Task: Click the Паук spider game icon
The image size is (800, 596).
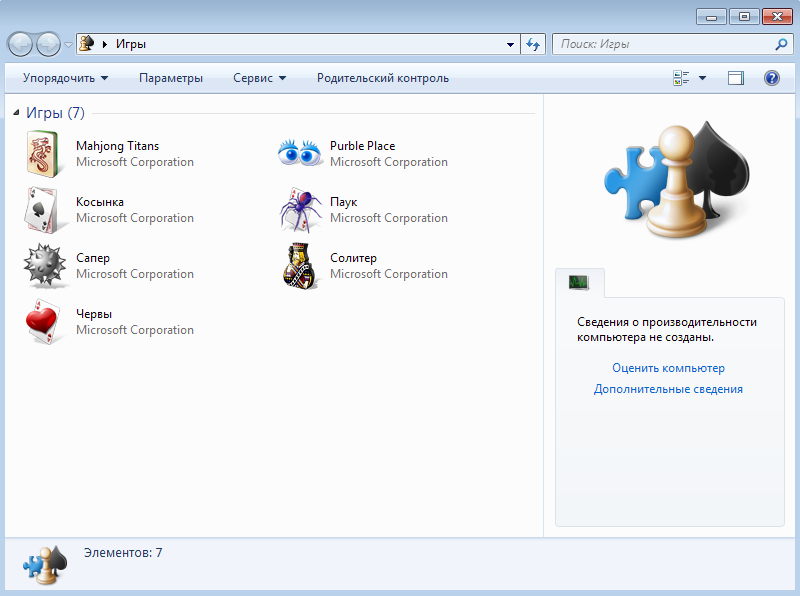Action: tap(301, 210)
